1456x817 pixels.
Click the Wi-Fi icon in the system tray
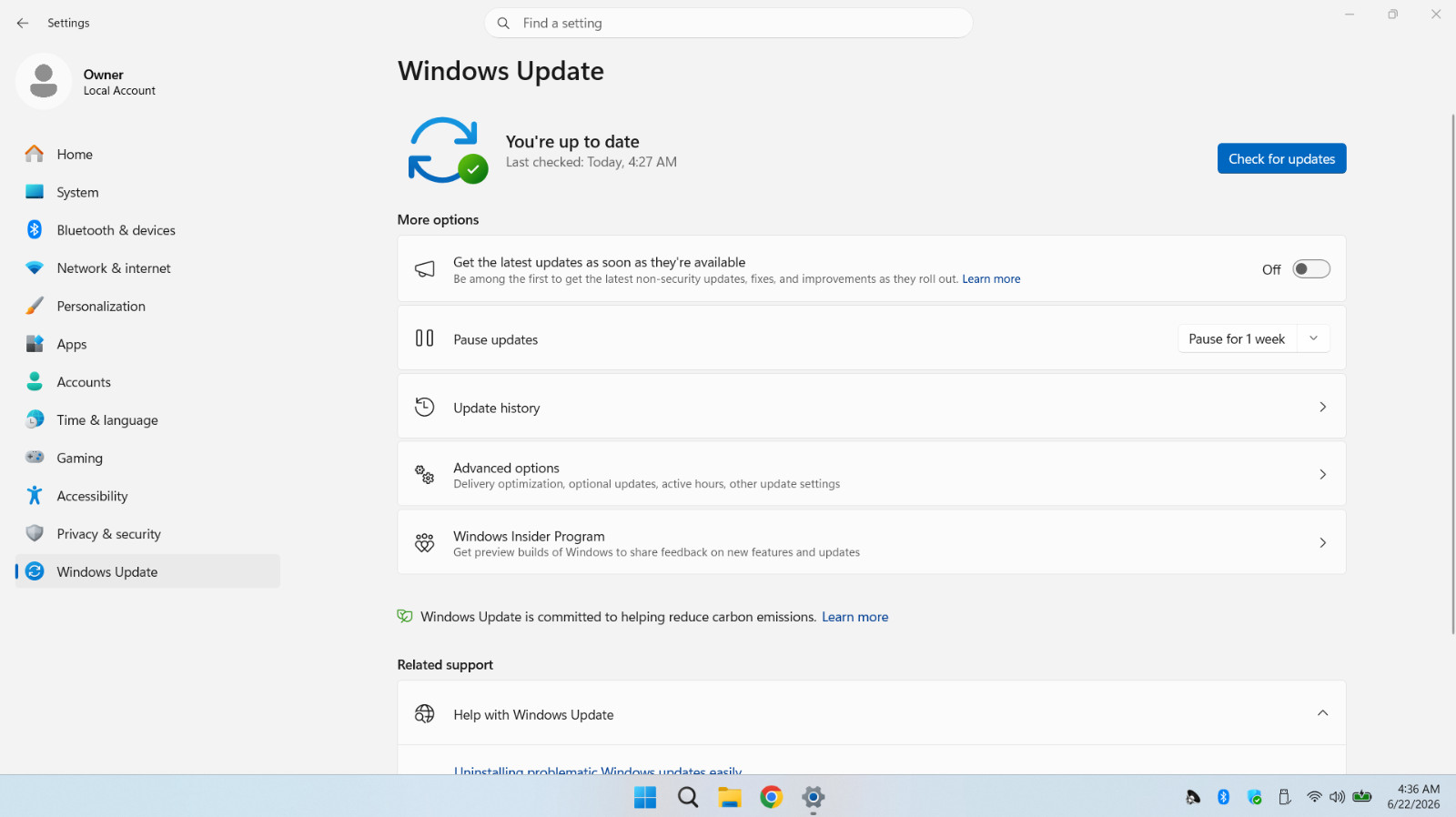pos(1314,797)
